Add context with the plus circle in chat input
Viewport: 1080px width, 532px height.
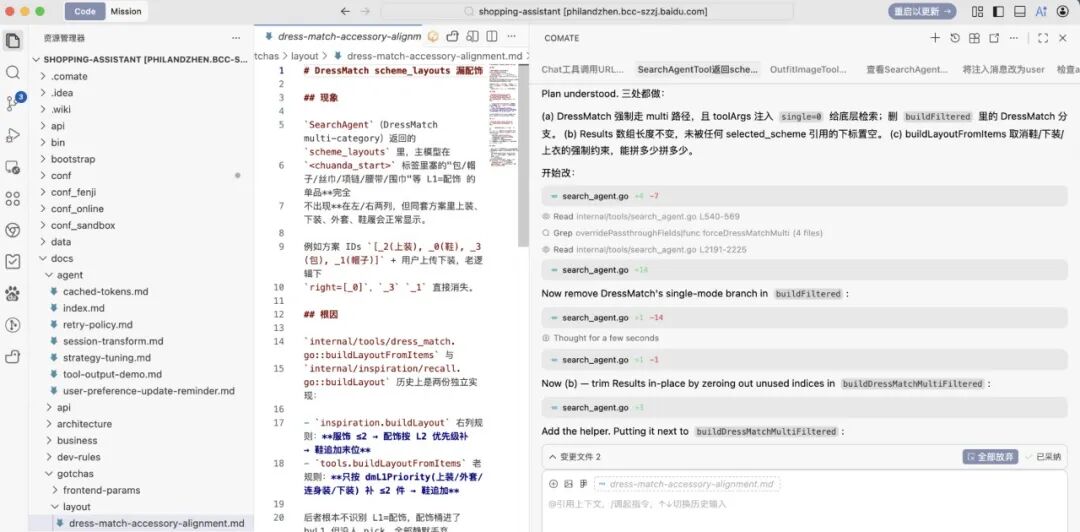click(x=553, y=484)
